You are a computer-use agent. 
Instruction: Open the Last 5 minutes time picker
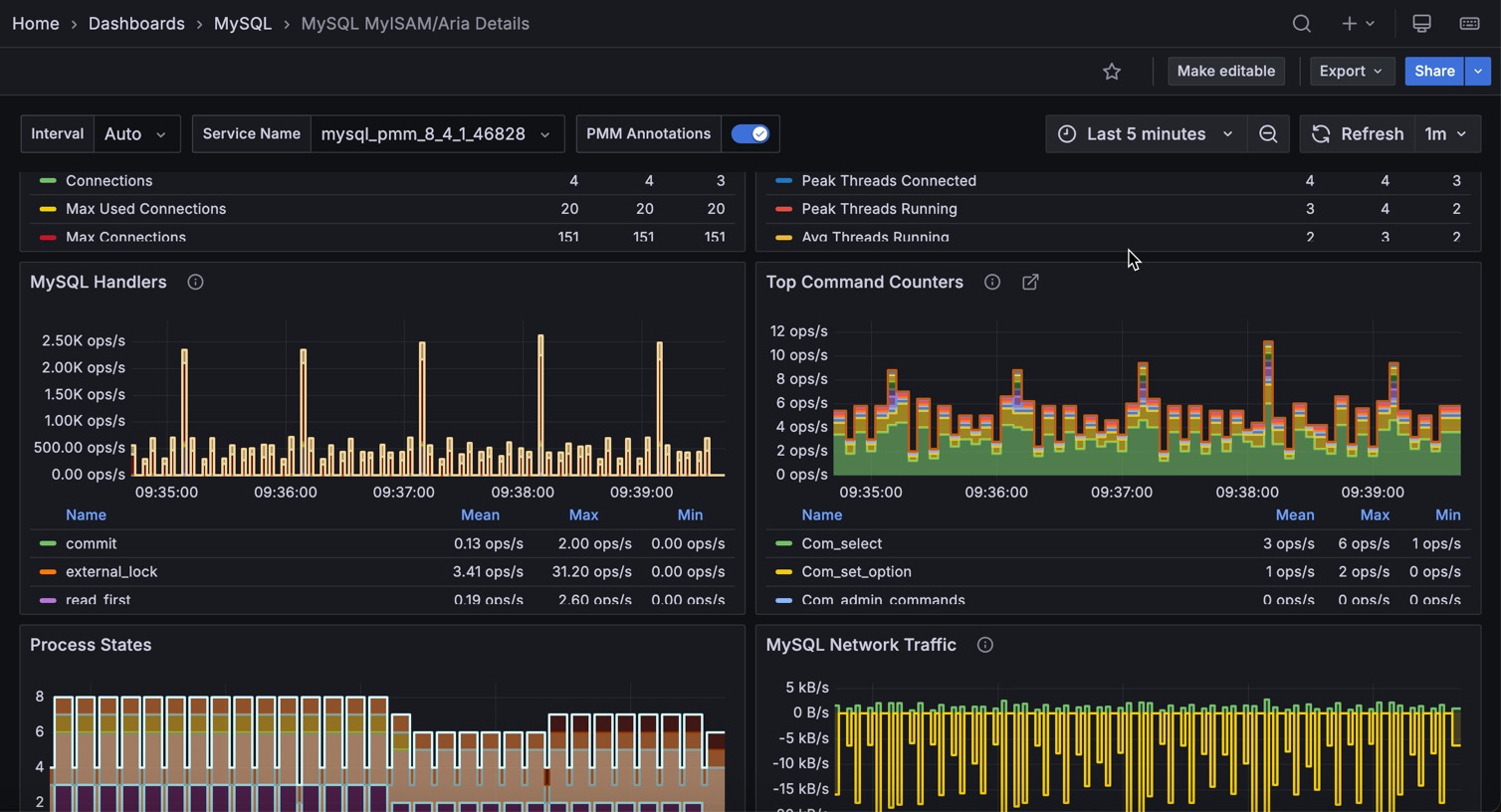[1145, 134]
